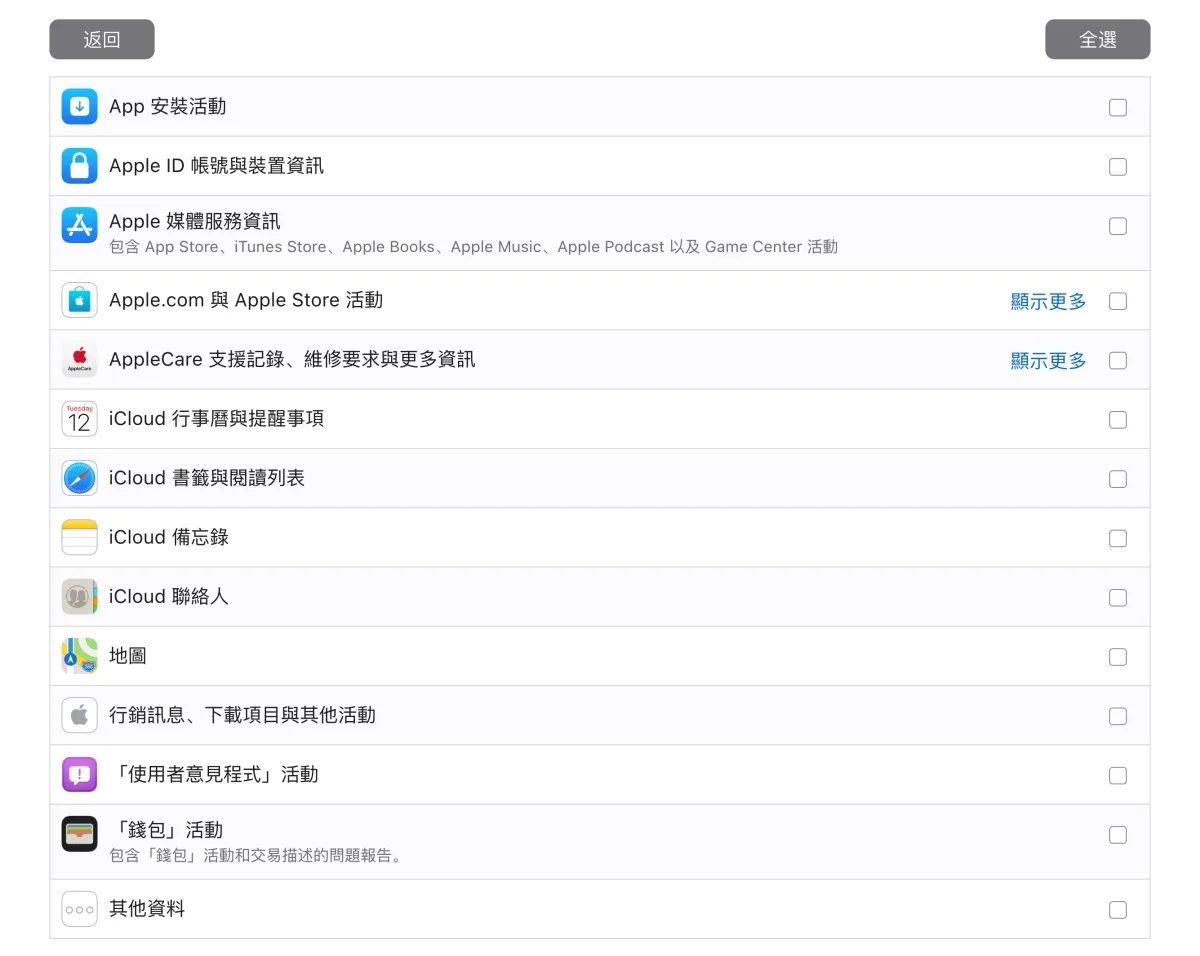Click the iCloud Notes icon
This screenshot has height=956, width=1200.
79,537
